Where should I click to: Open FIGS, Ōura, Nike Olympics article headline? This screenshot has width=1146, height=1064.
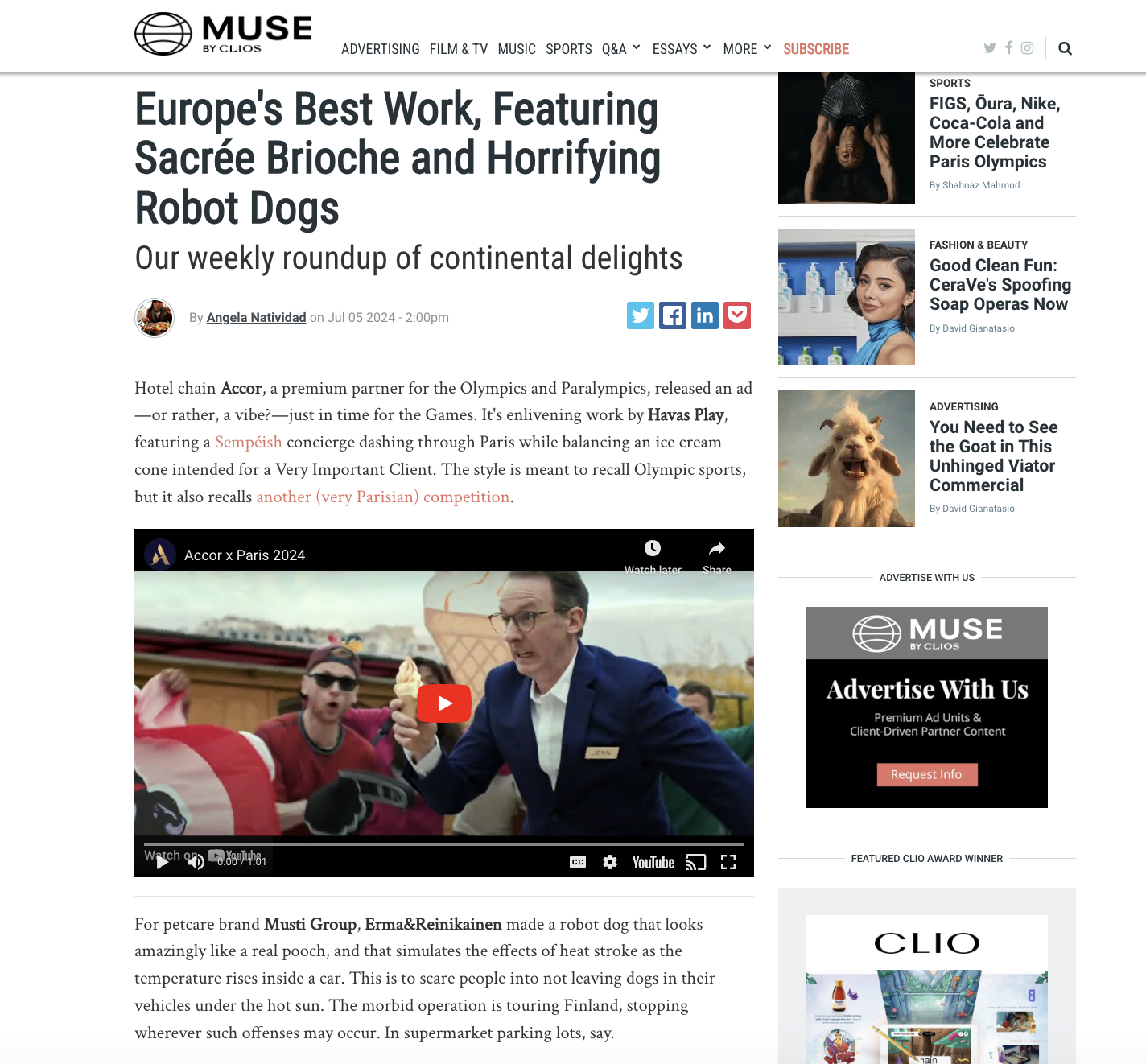[x=995, y=133]
